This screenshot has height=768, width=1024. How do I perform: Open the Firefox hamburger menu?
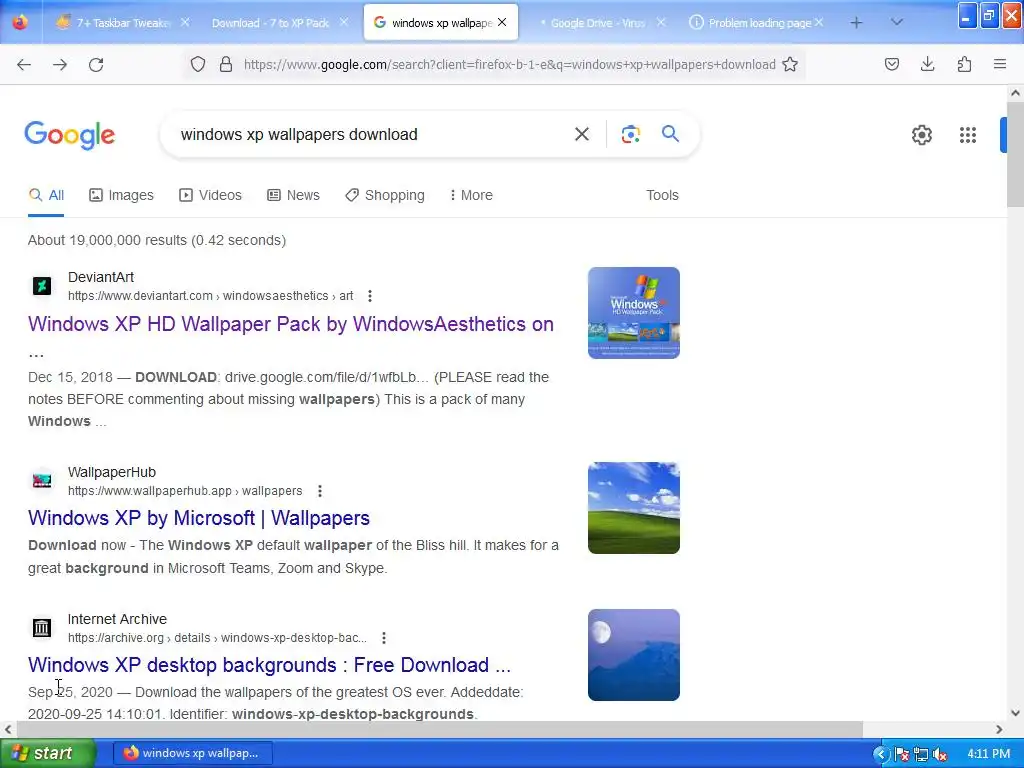pyautogui.click(x=1000, y=64)
